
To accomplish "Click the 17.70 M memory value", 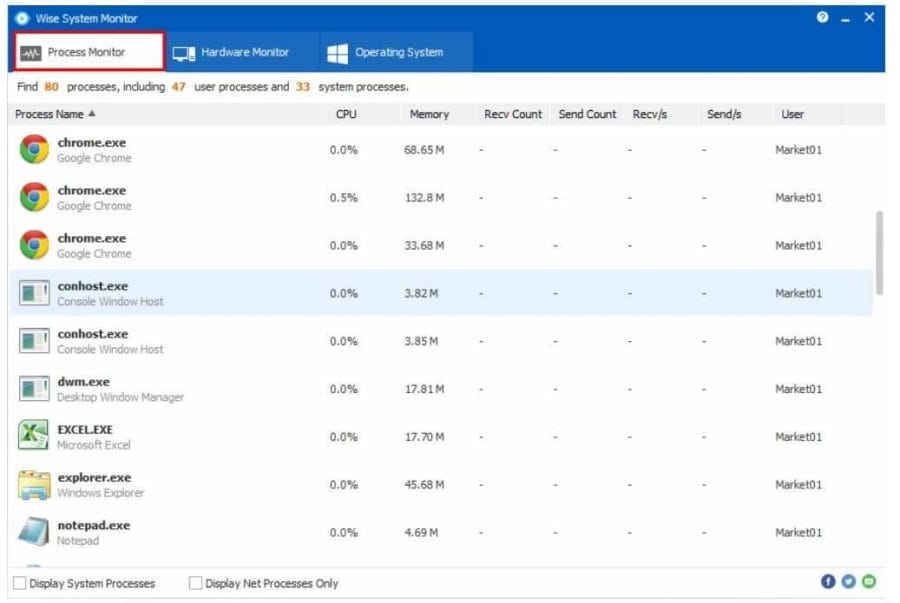I will 424,437.
